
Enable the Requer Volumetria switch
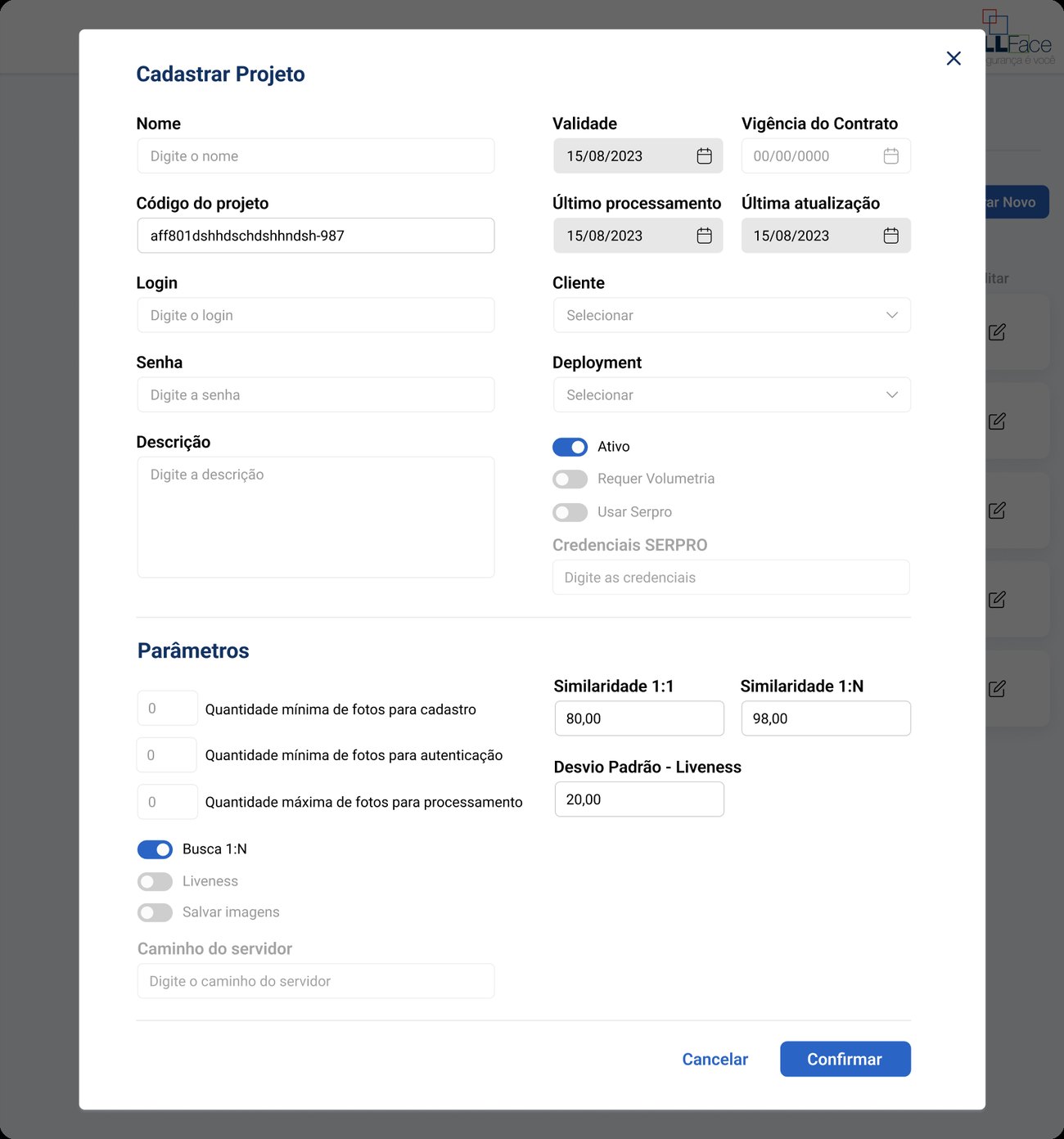[x=570, y=479]
